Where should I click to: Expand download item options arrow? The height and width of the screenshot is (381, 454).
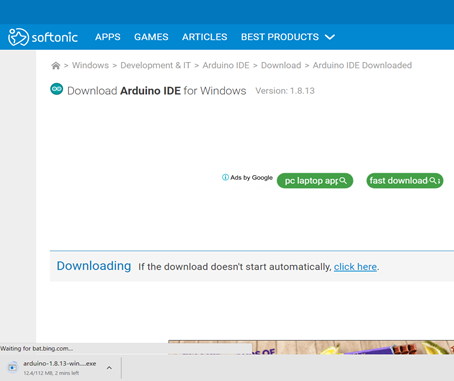click(x=109, y=368)
